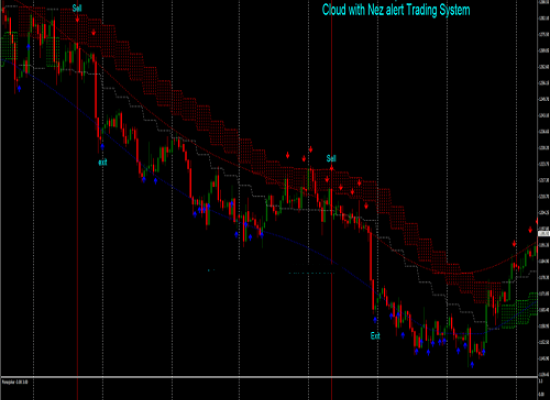The height and width of the screenshot is (400, 550).
Task: Click the green cloud block at the right side
Action: pos(519,310)
